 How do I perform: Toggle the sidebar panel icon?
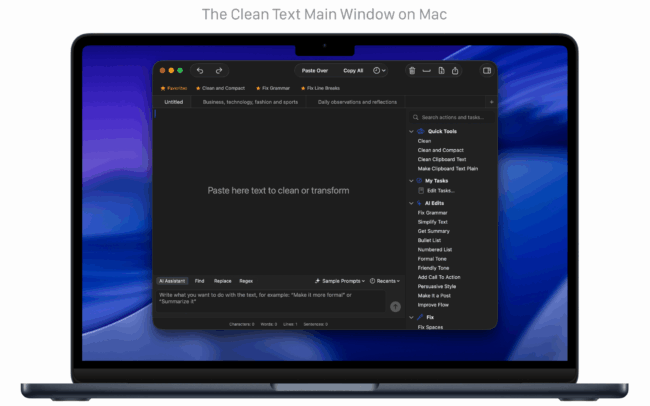(486, 71)
